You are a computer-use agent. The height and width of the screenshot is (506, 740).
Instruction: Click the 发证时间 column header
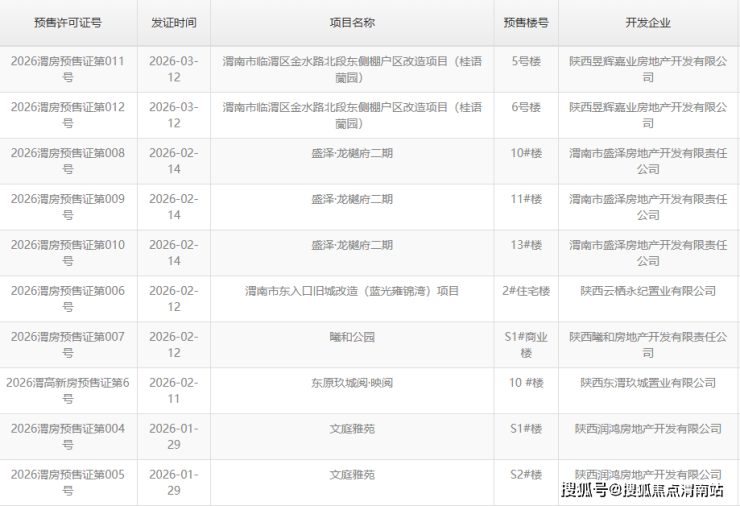click(174, 23)
